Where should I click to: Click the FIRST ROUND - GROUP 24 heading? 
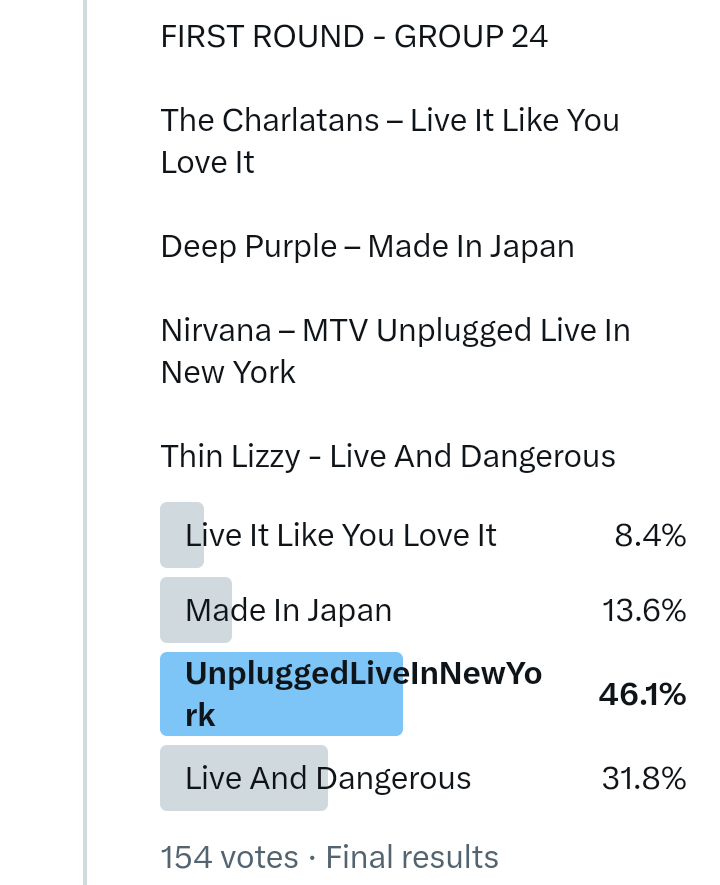point(354,37)
